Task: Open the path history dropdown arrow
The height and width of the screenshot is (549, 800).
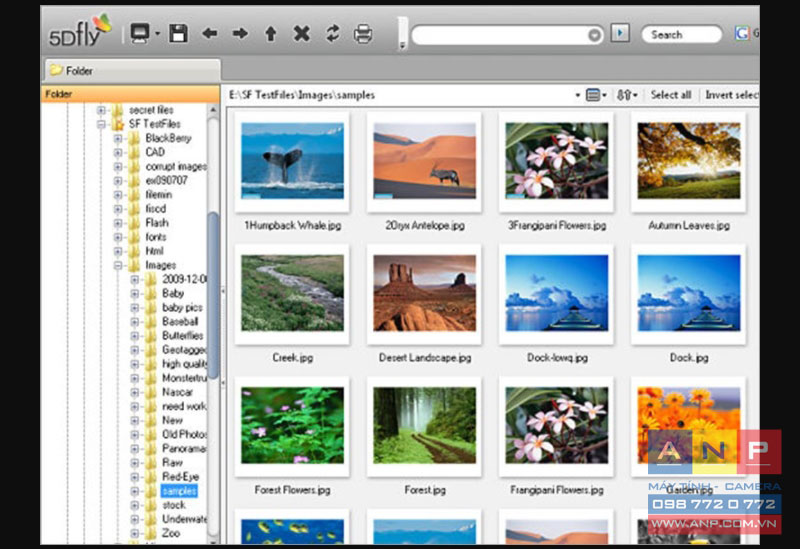Action: [578, 95]
